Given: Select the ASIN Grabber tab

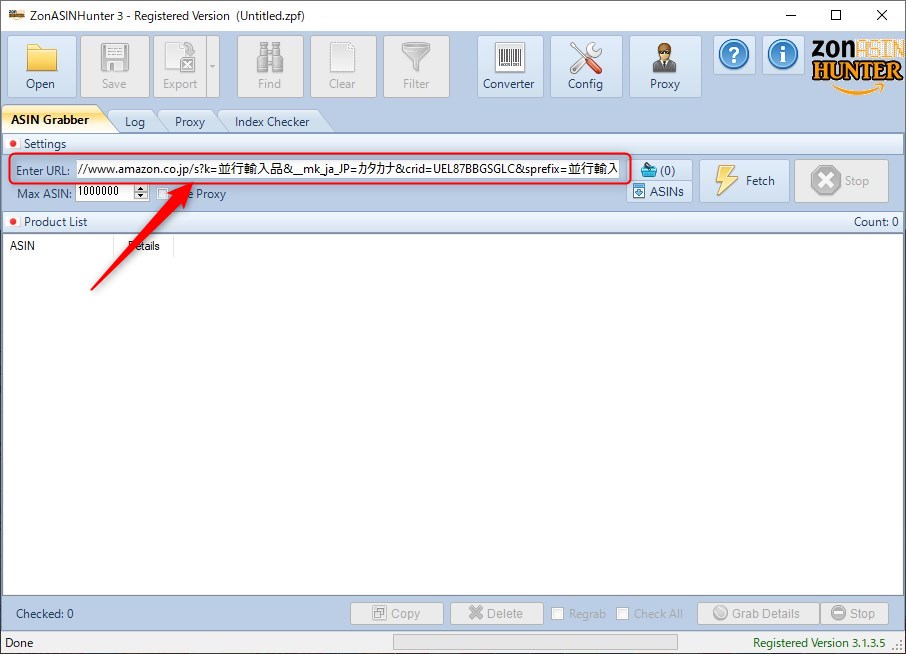Looking at the screenshot, I should tap(50, 120).
